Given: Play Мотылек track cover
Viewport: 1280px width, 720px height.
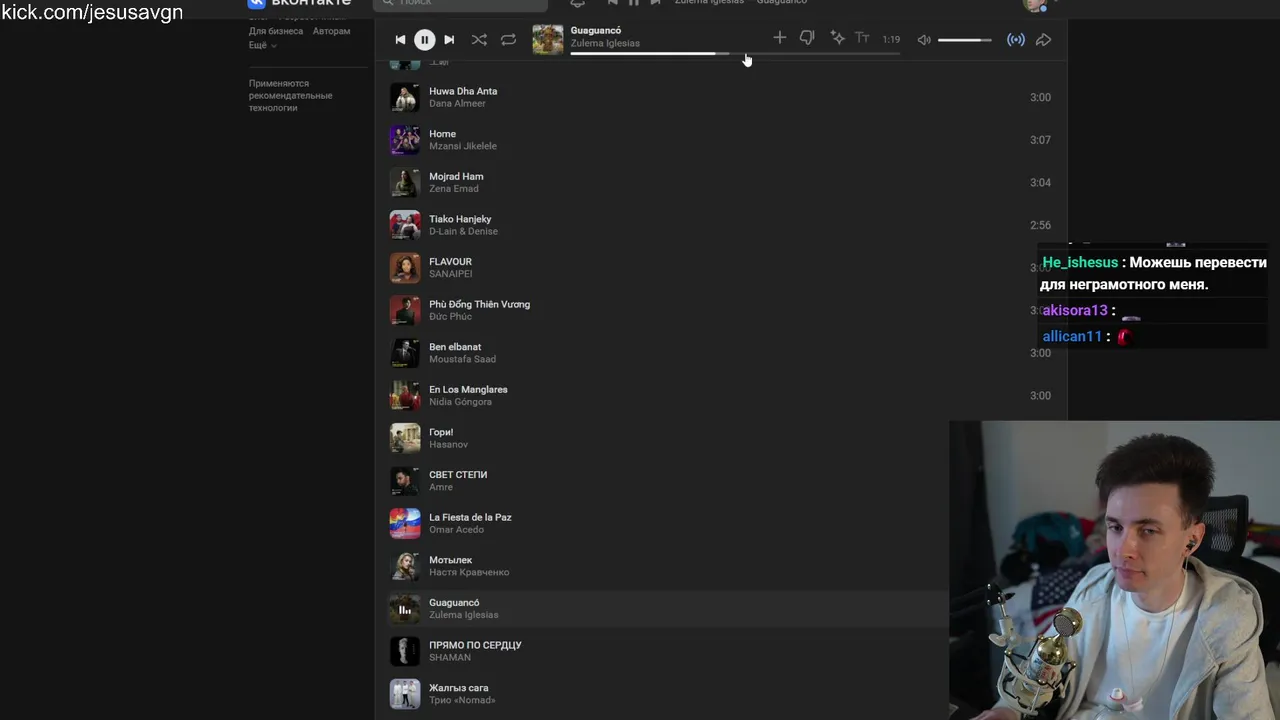Looking at the screenshot, I should 405,566.
